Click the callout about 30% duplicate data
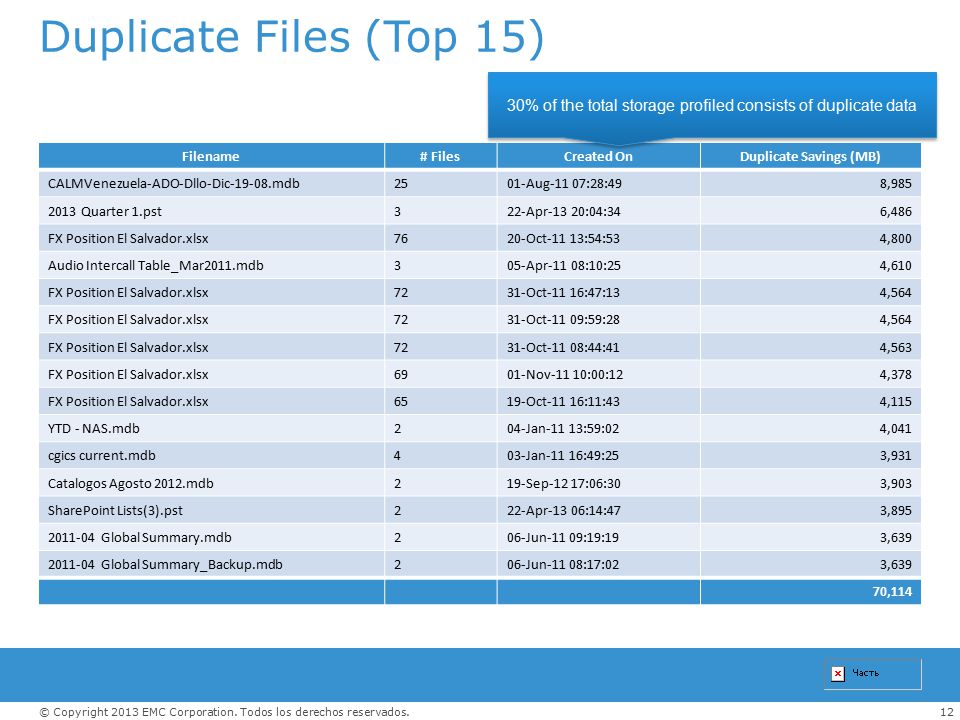Image resolution: width=960 pixels, height=720 pixels. [711, 105]
